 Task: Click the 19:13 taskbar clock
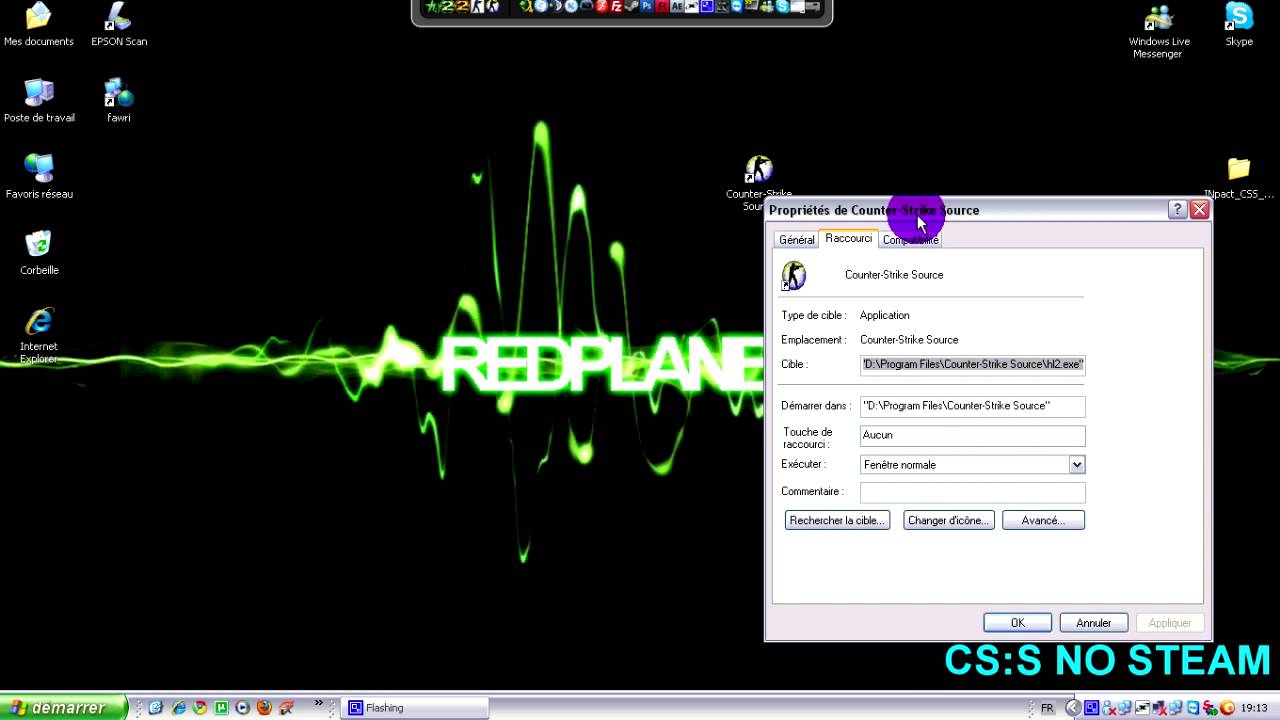coord(1255,708)
